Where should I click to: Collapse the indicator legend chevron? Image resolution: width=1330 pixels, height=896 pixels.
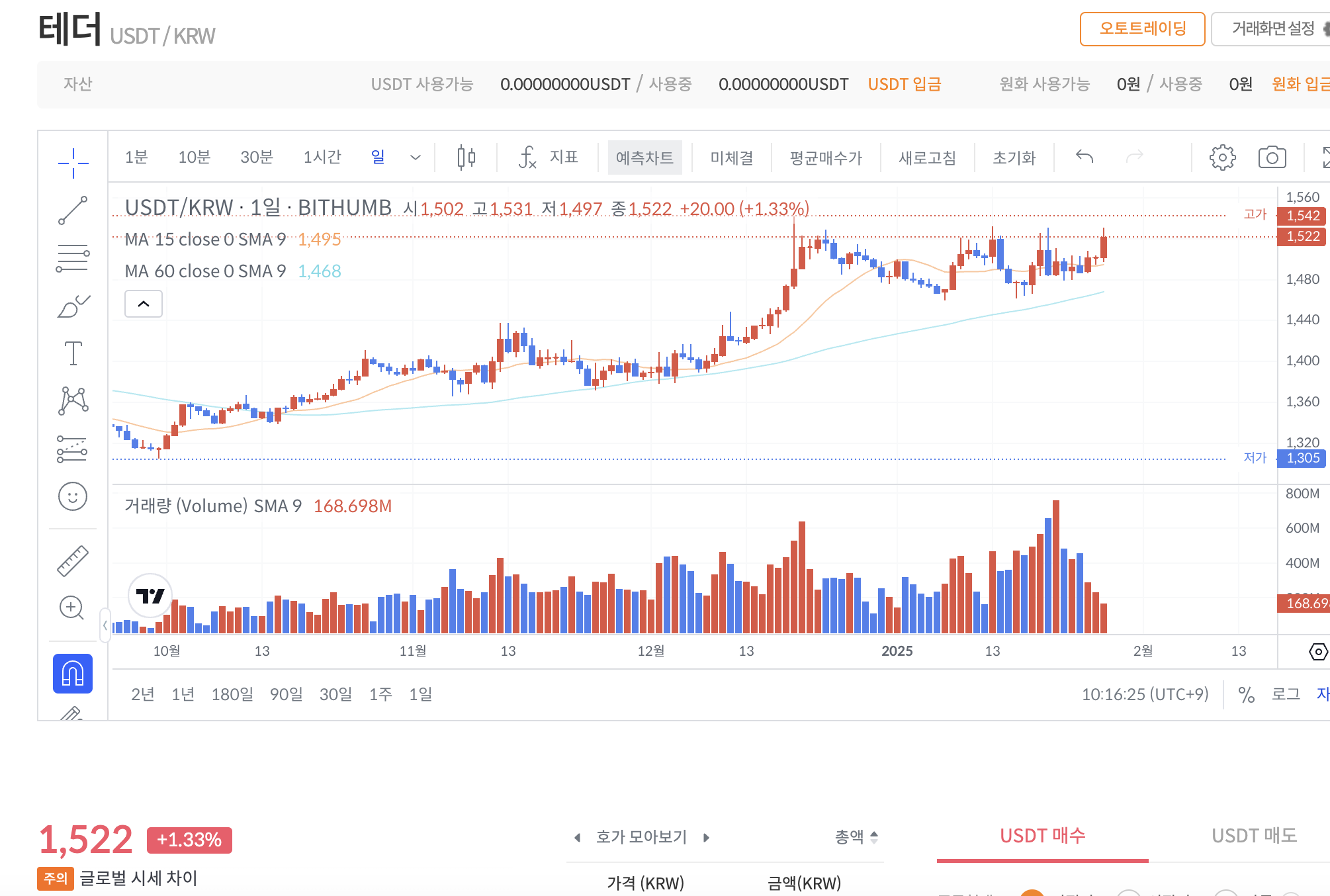(144, 304)
